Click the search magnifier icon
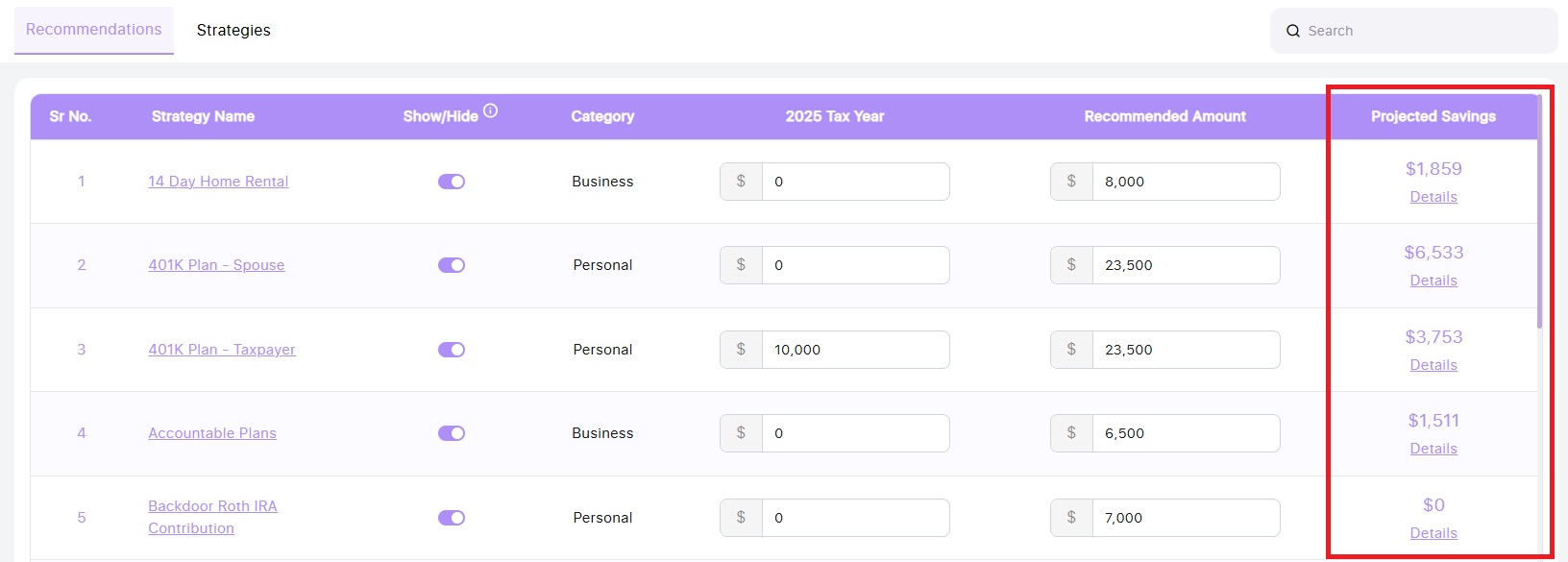The image size is (1568, 562). (x=1293, y=31)
